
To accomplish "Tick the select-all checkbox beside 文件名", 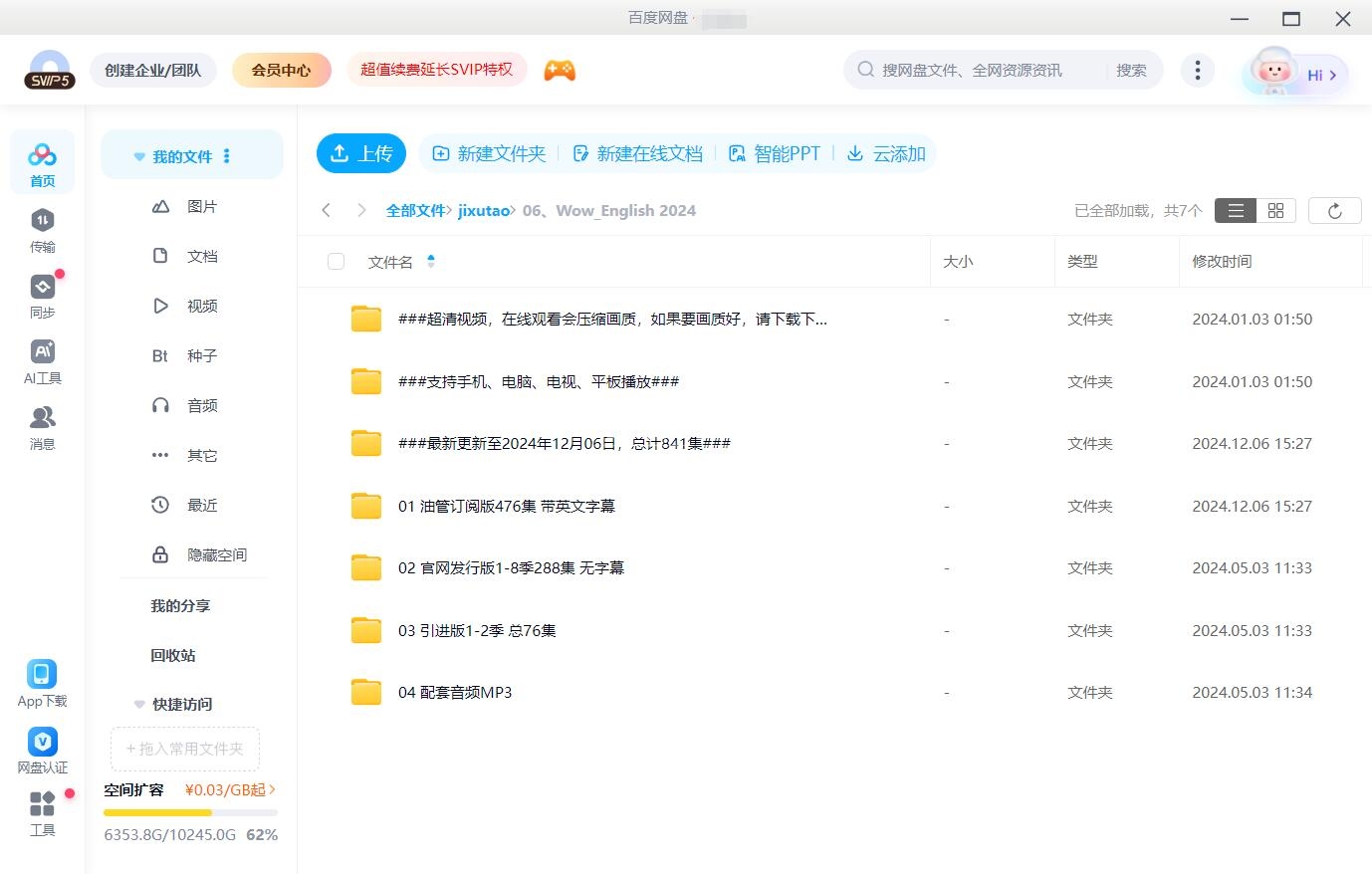I will coord(336,261).
